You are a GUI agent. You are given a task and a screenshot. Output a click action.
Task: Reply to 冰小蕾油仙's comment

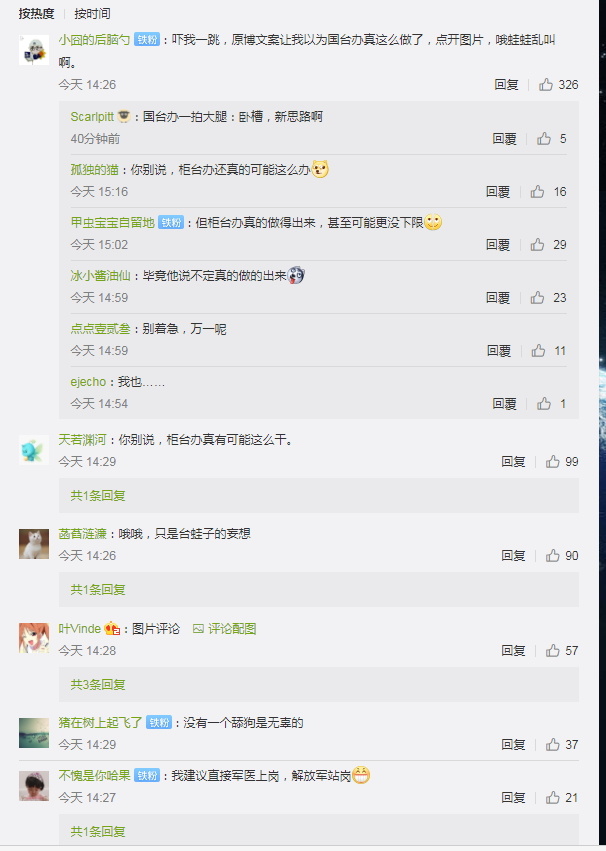click(498, 297)
